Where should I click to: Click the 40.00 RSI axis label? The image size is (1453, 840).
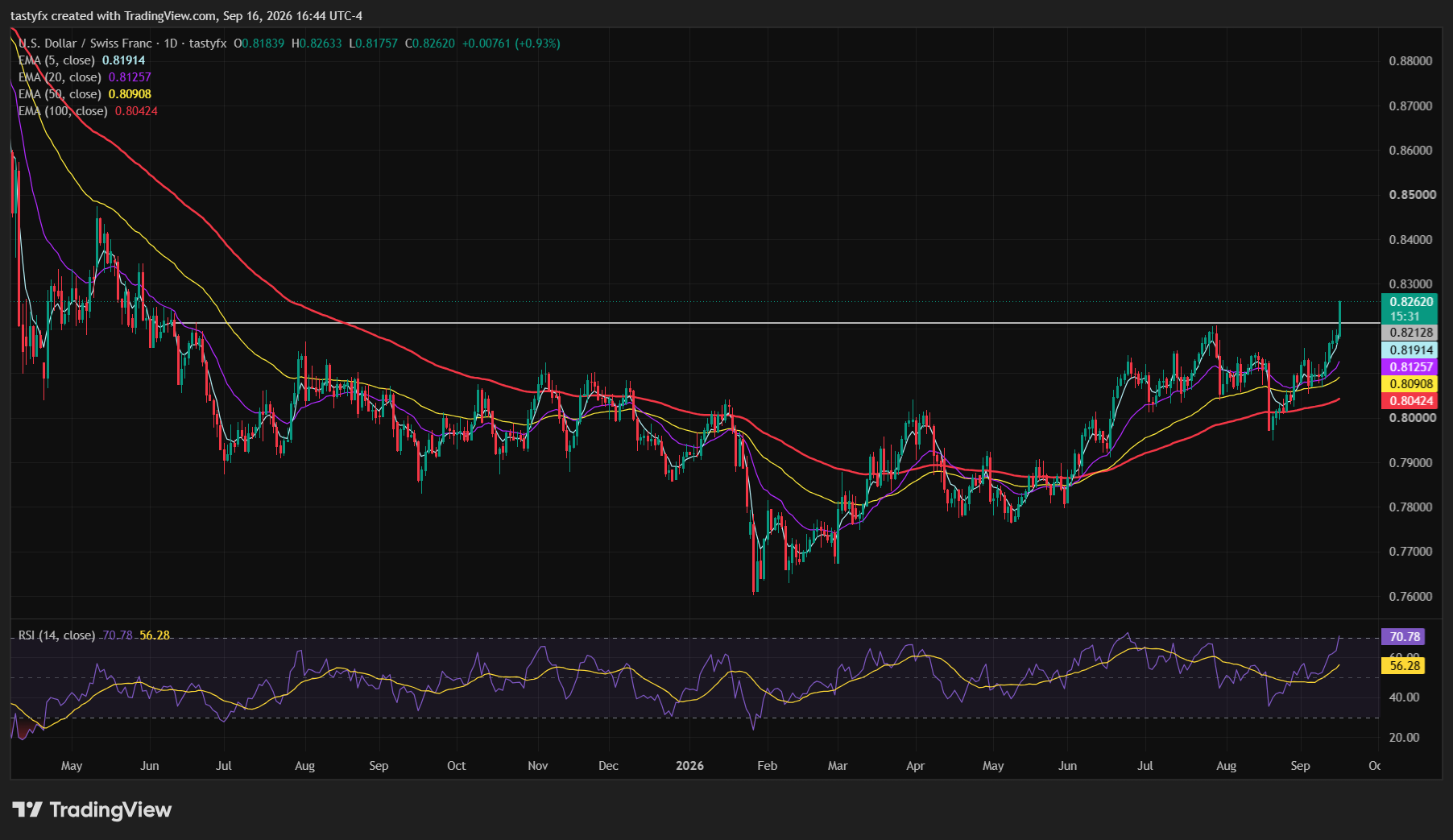pos(1405,697)
